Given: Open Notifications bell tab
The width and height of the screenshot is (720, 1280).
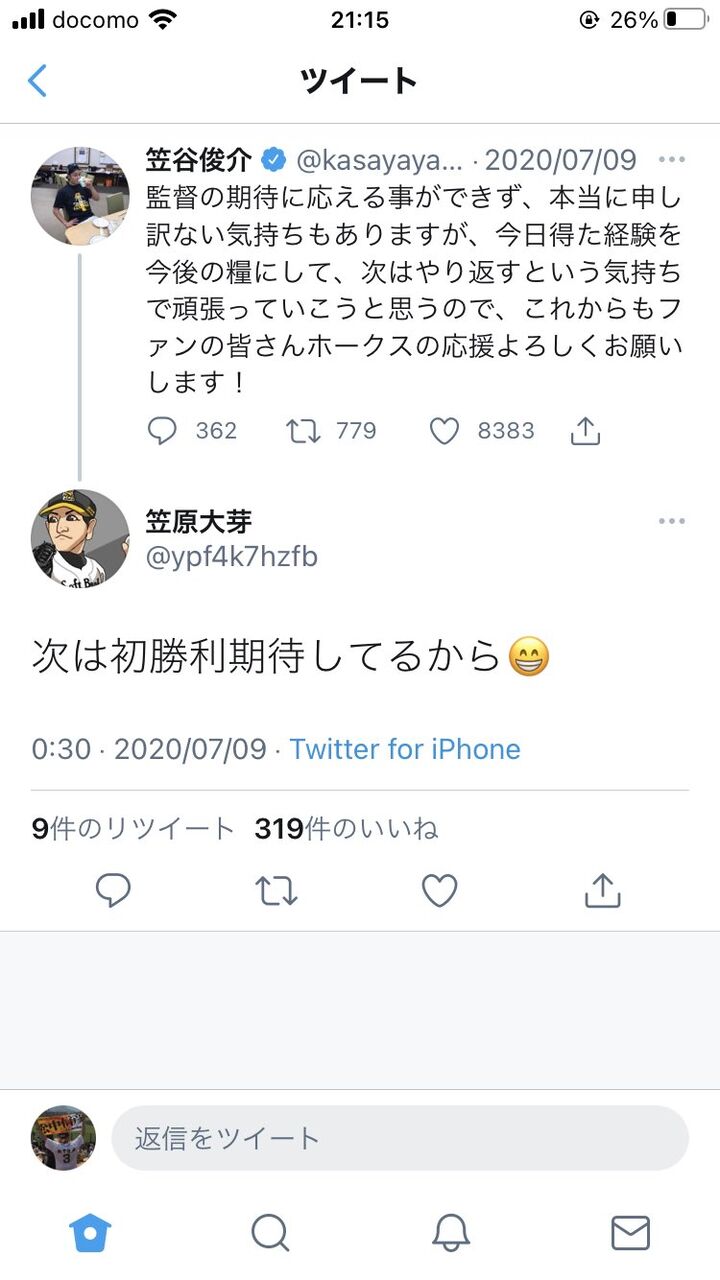Looking at the screenshot, I should click(450, 1233).
